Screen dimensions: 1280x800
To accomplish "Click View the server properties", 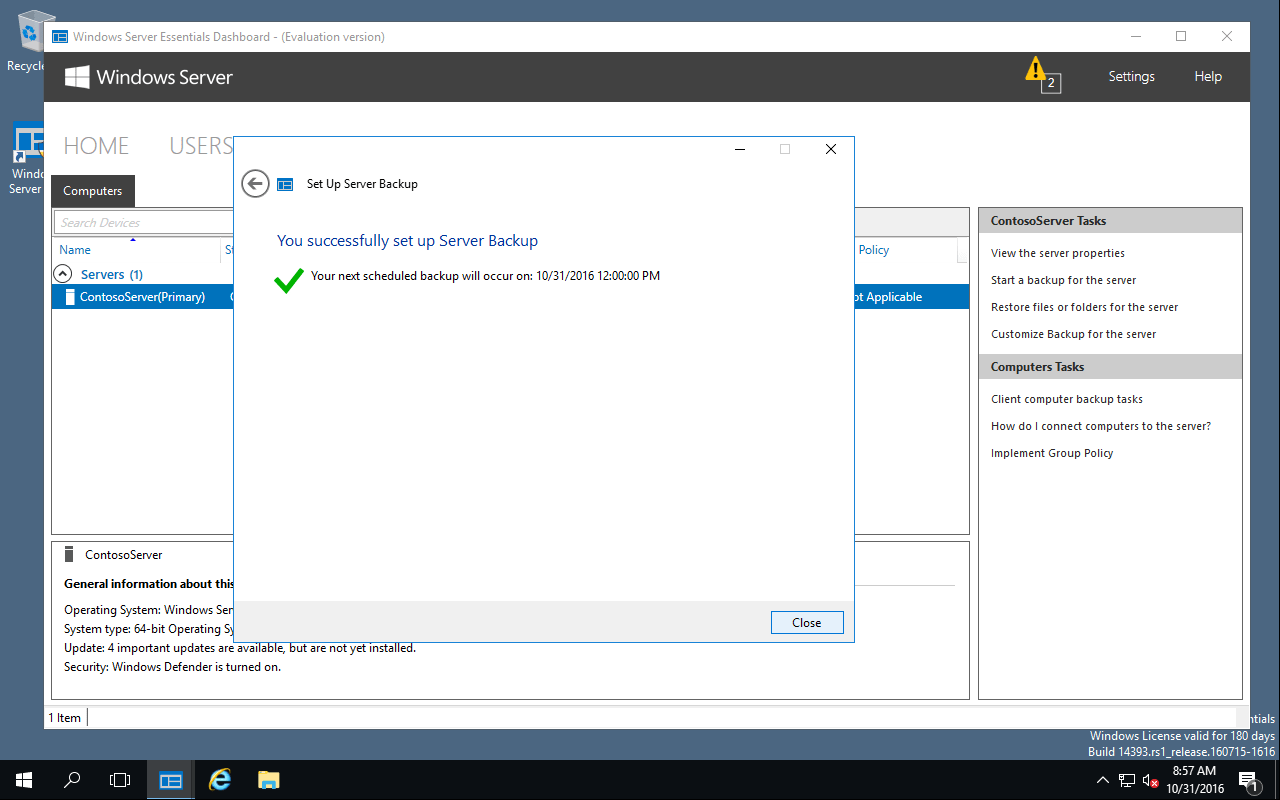I will coord(1058,253).
